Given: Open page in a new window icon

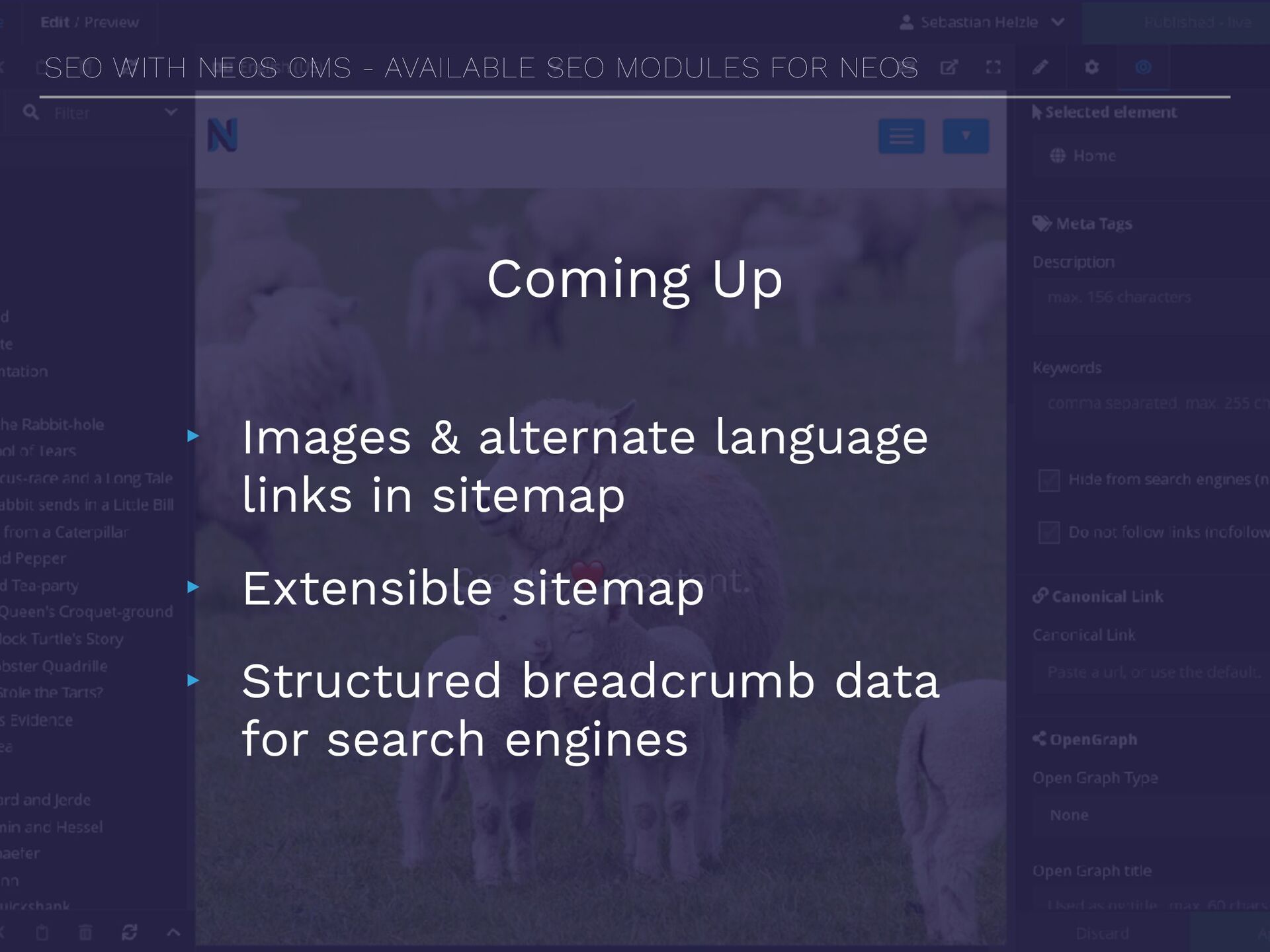Looking at the screenshot, I should pyautogui.click(x=949, y=67).
